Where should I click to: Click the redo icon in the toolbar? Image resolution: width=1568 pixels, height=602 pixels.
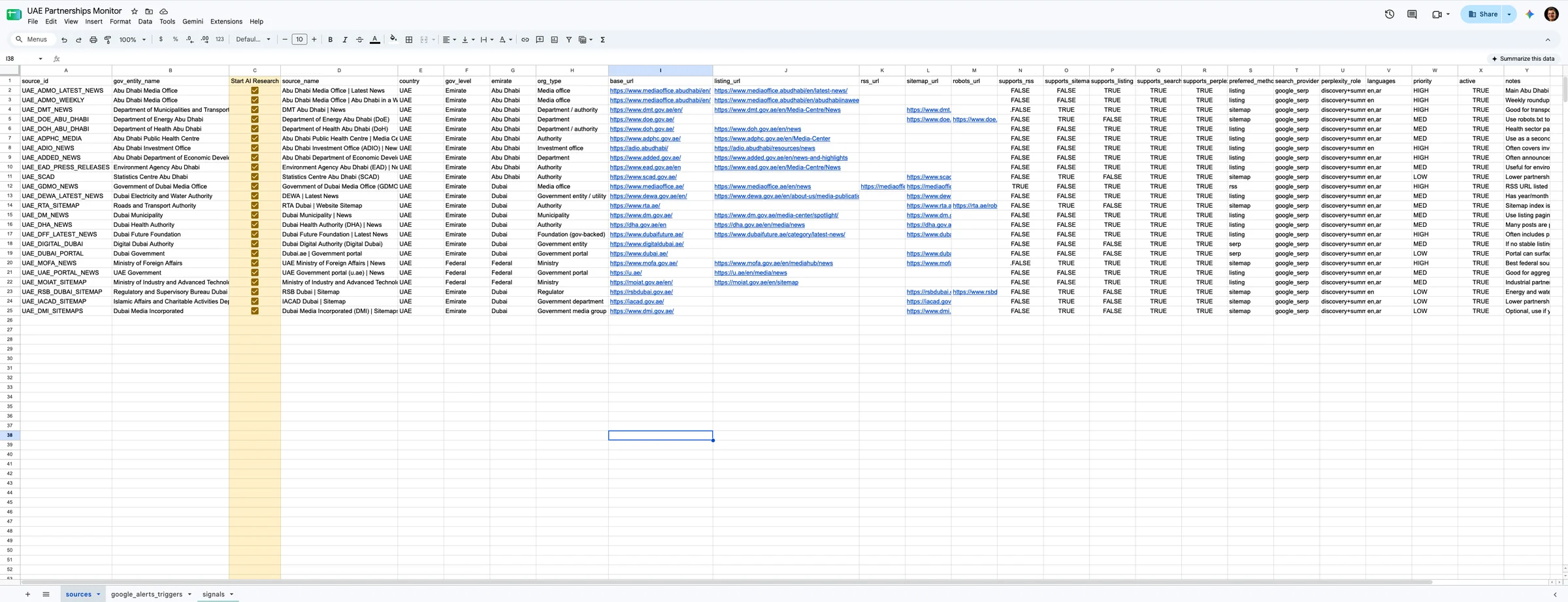pos(78,40)
